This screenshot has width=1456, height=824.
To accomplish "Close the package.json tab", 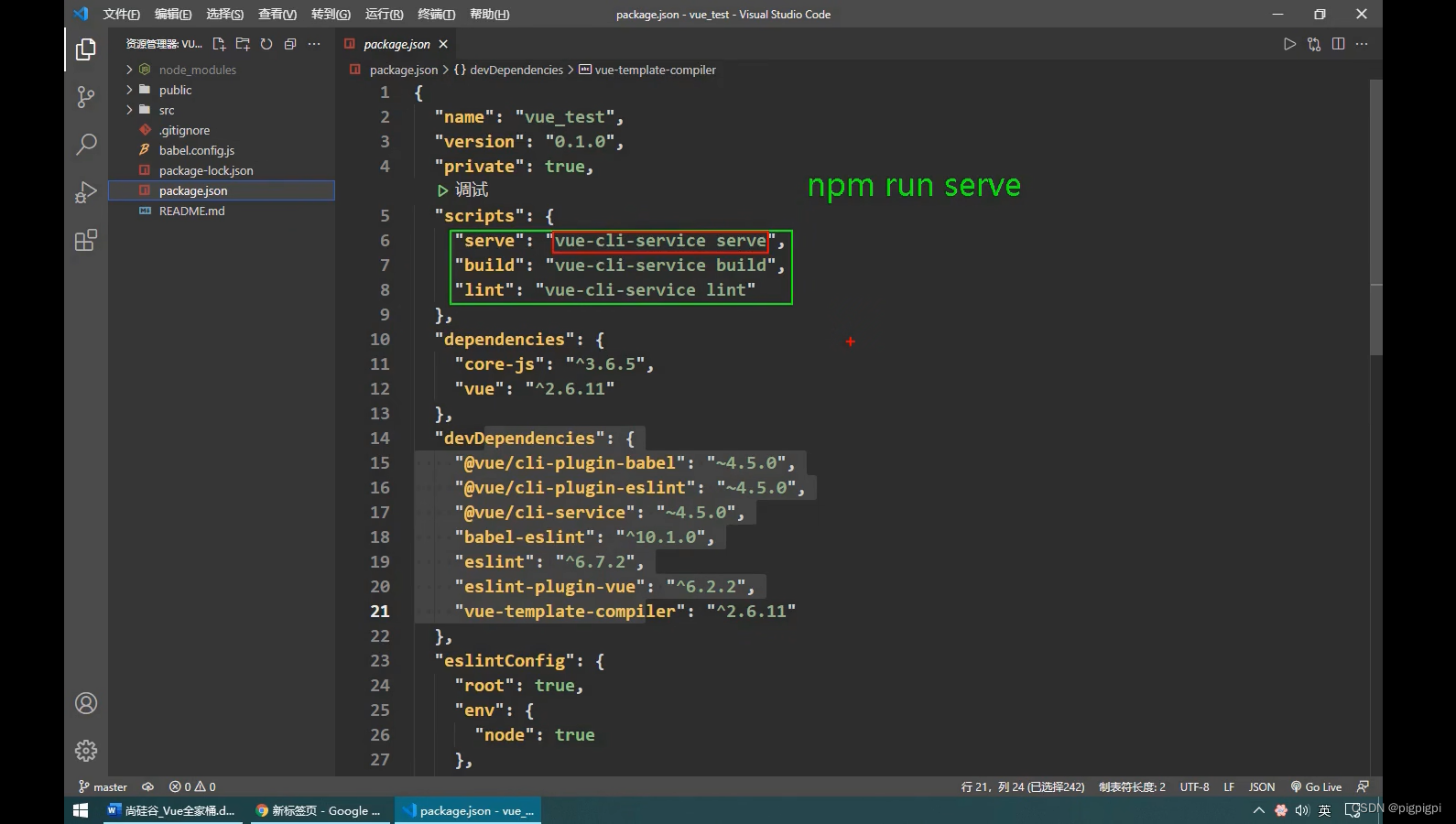I will (443, 44).
